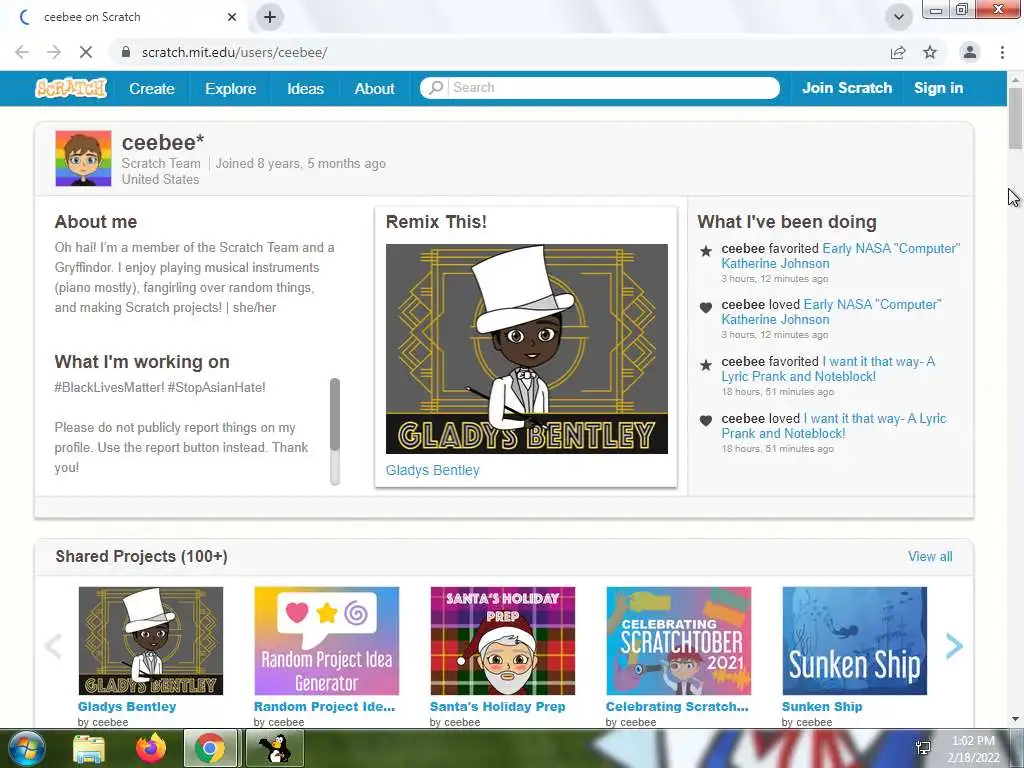
Task: View site info via the padlock icon
Action: (126, 52)
